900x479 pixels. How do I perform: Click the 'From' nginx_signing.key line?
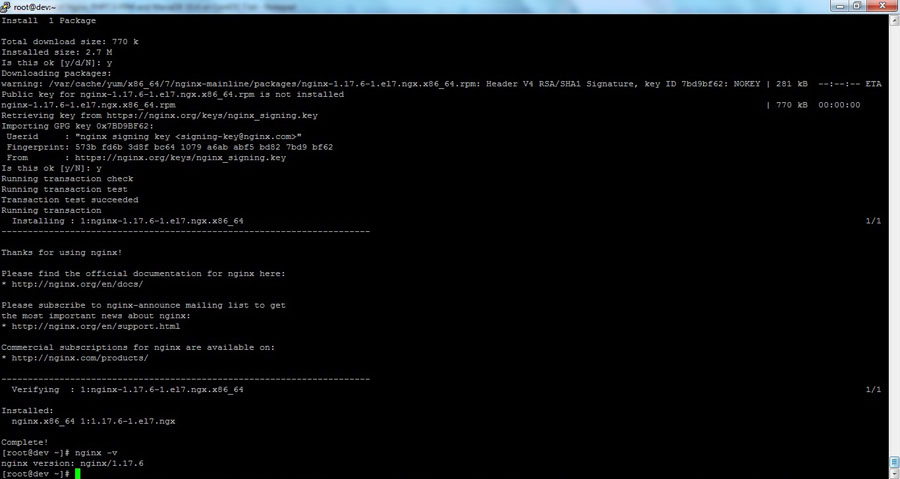(146, 158)
